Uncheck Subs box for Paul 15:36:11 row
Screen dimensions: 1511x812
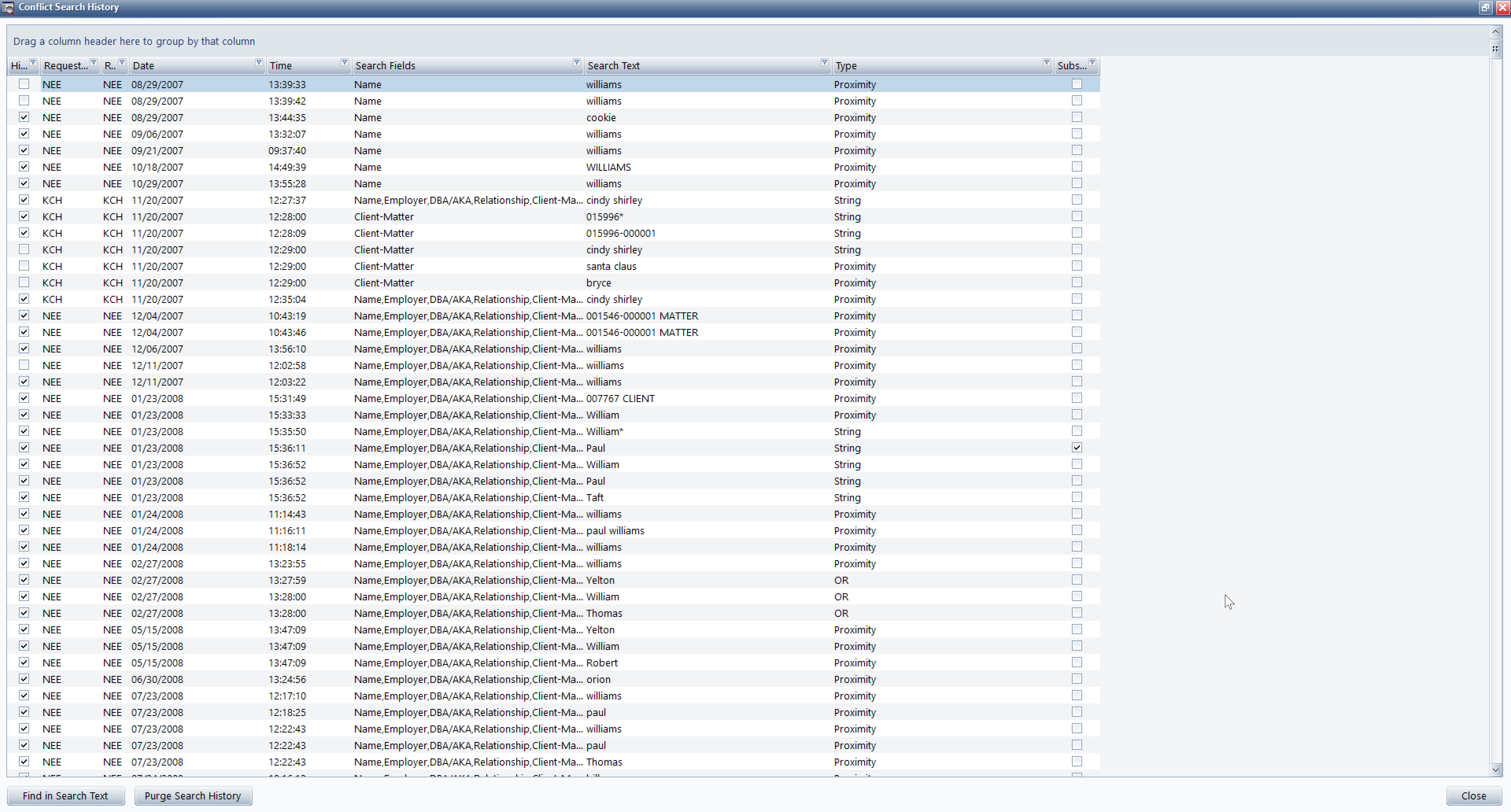coord(1077,447)
